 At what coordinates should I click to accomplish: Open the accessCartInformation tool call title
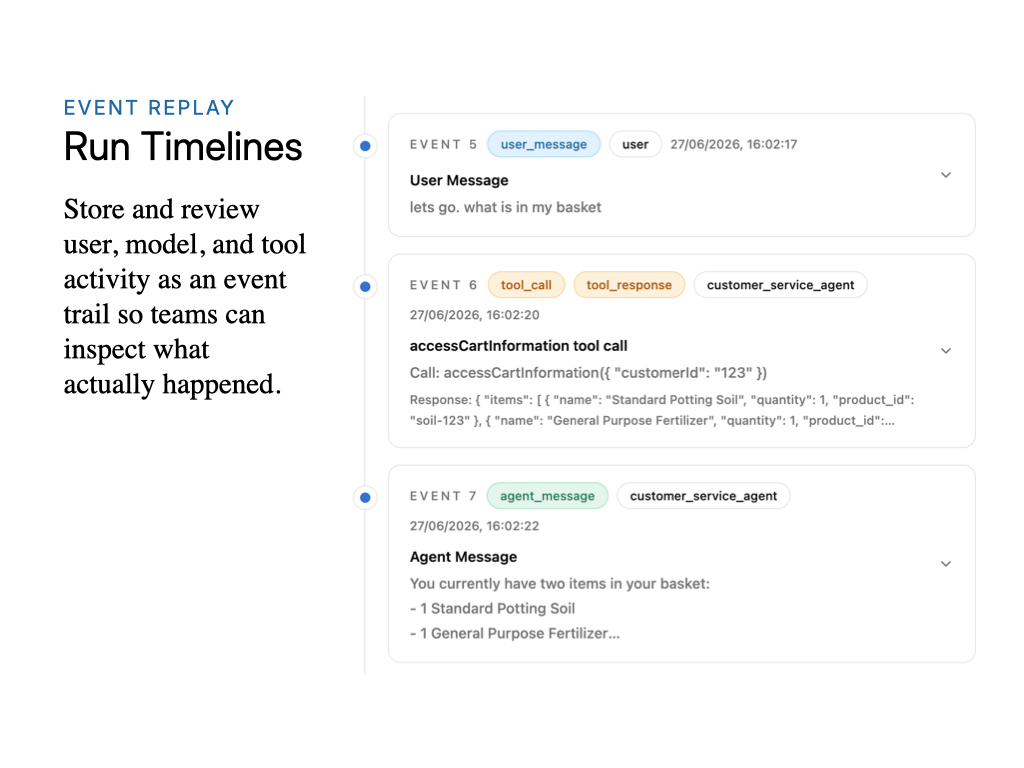[x=519, y=345]
